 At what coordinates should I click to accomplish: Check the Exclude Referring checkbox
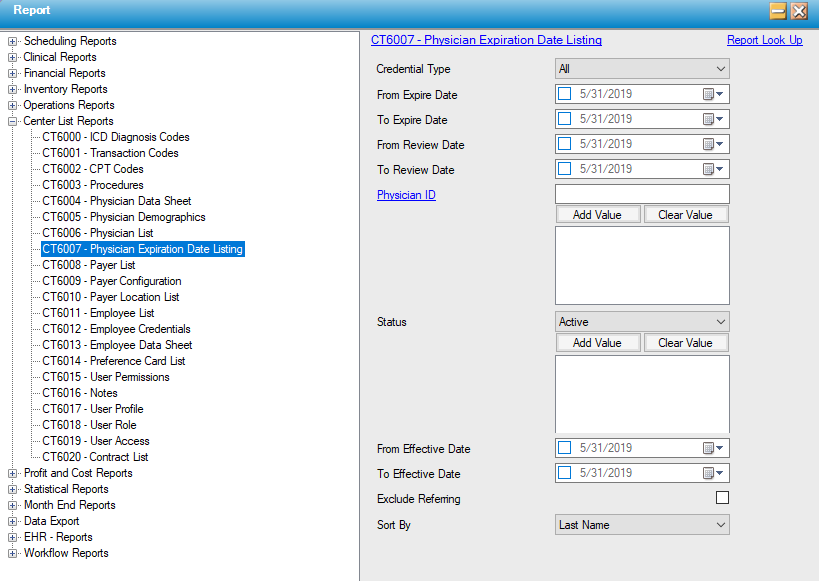coord(722,498)
